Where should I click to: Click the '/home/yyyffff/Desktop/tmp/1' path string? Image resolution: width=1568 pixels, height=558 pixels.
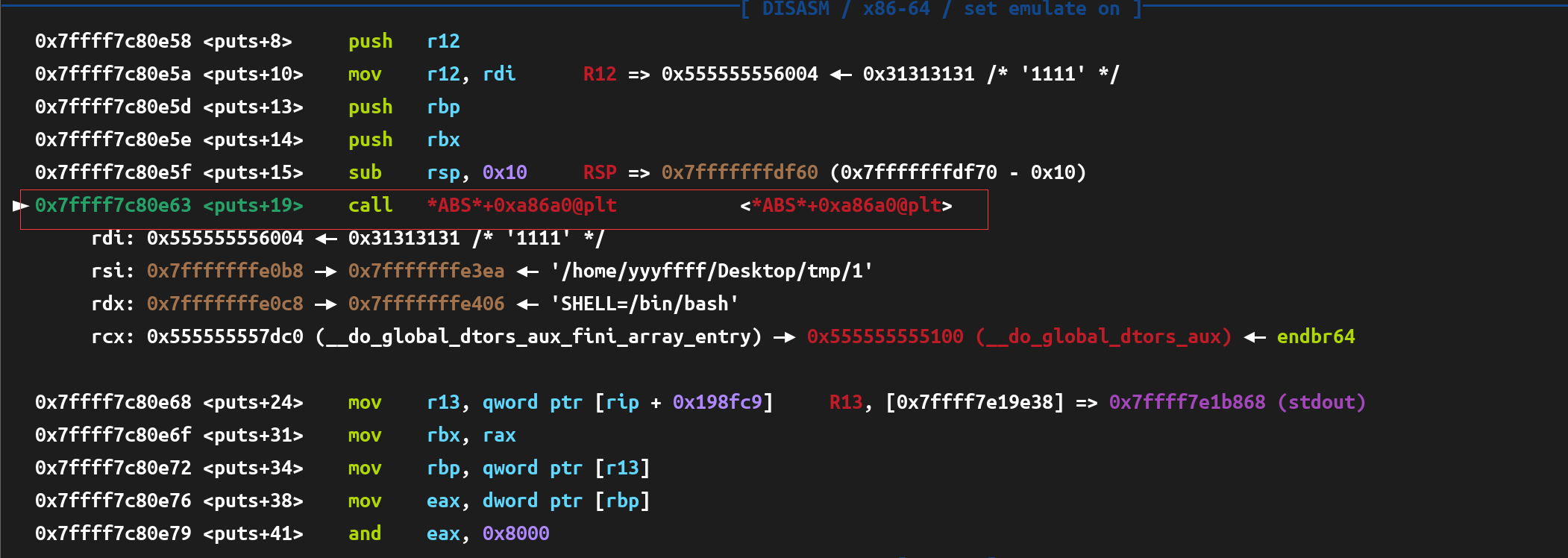pyautogui.click(x=712, y=271)
